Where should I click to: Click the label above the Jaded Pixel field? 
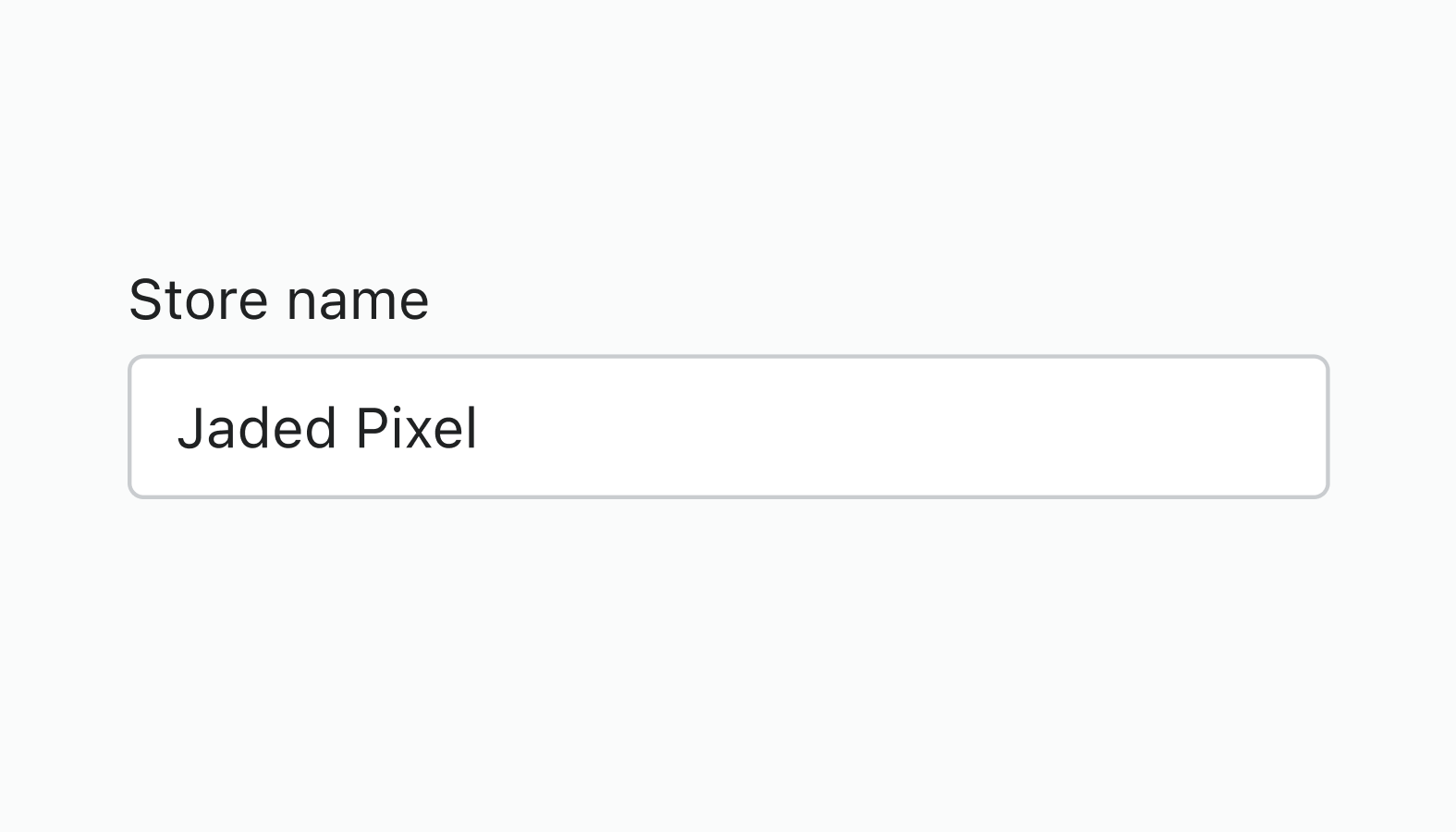[x=278, y=300]
